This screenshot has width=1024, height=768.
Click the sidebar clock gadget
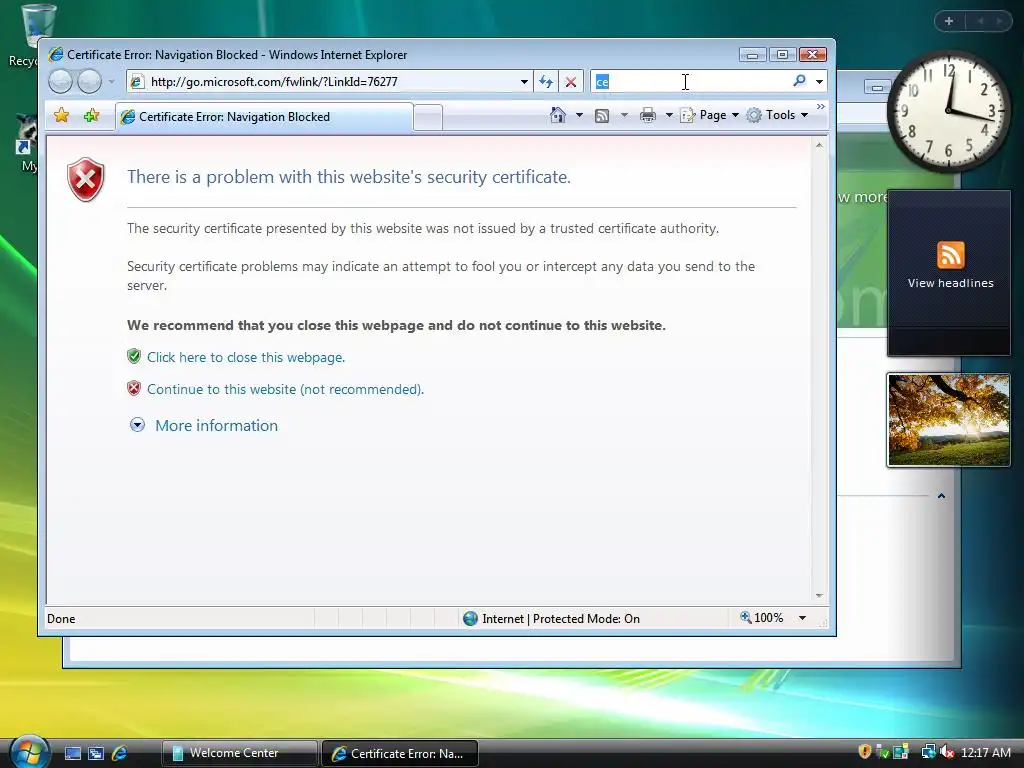pos(949,111)
